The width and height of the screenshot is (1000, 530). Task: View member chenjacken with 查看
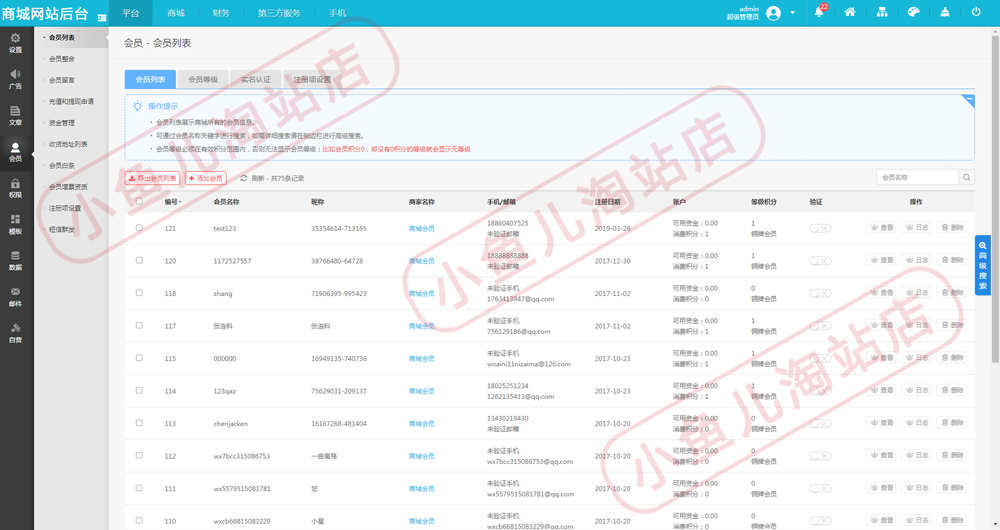tap(882, 422)
